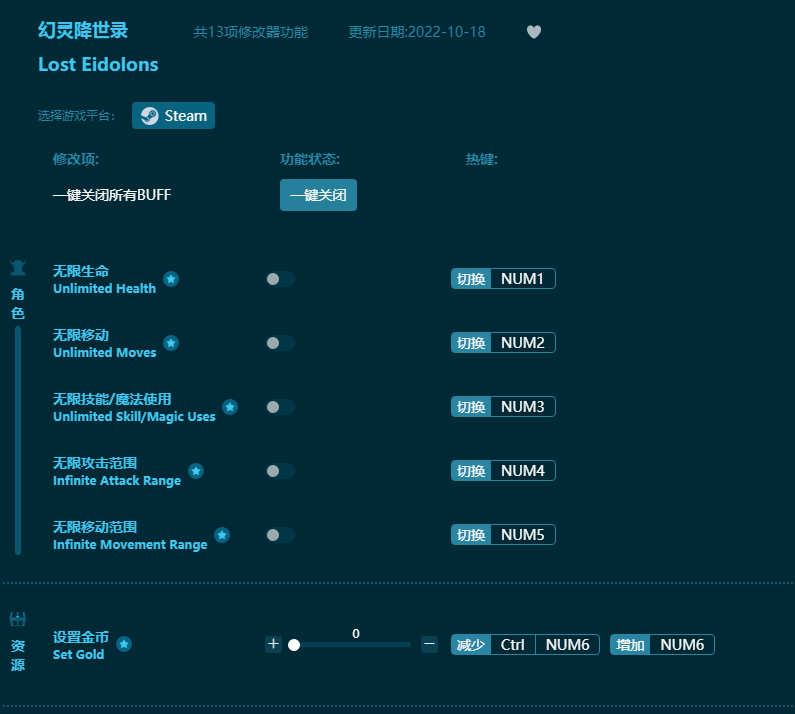The height and width of the screenshot is (714, 795).
Task: Click star icon beside Infinite Attack Range
Action: (x=196, y=471)
